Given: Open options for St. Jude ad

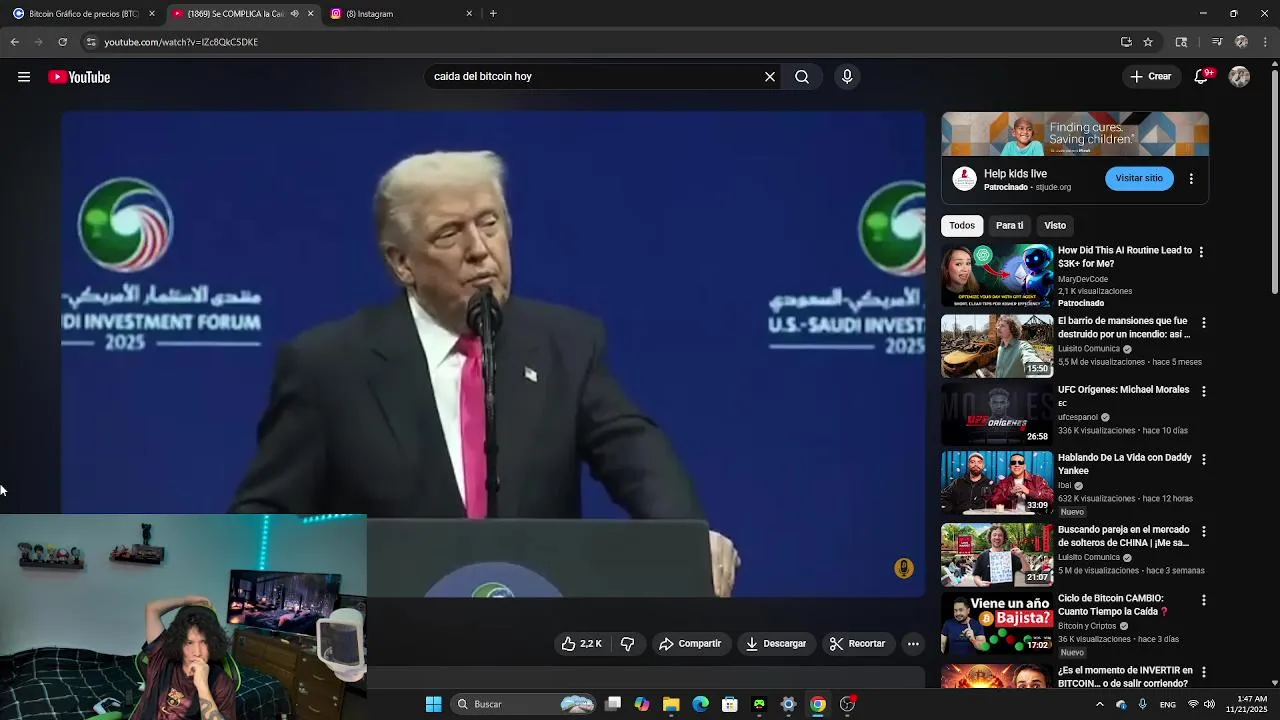Looking at the screenshot, I should [1191, 179].
